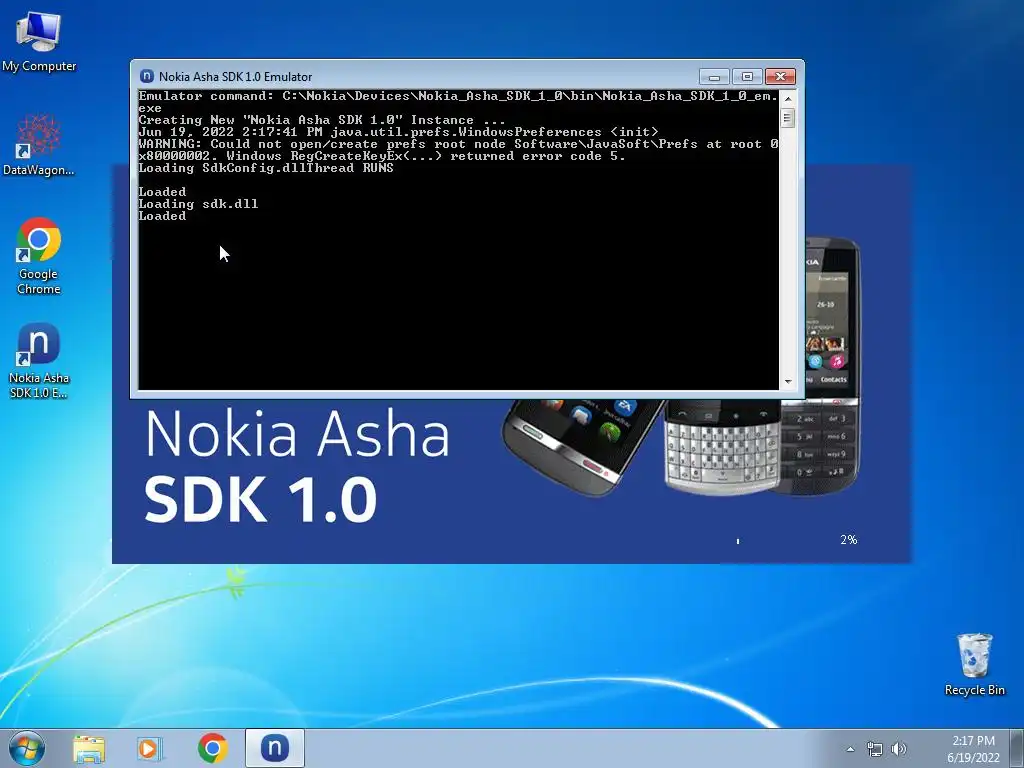1024x768 pixels.
Task: Maximize the Nokia Asha SDK Emulator window
Action: tap(747, 77)
